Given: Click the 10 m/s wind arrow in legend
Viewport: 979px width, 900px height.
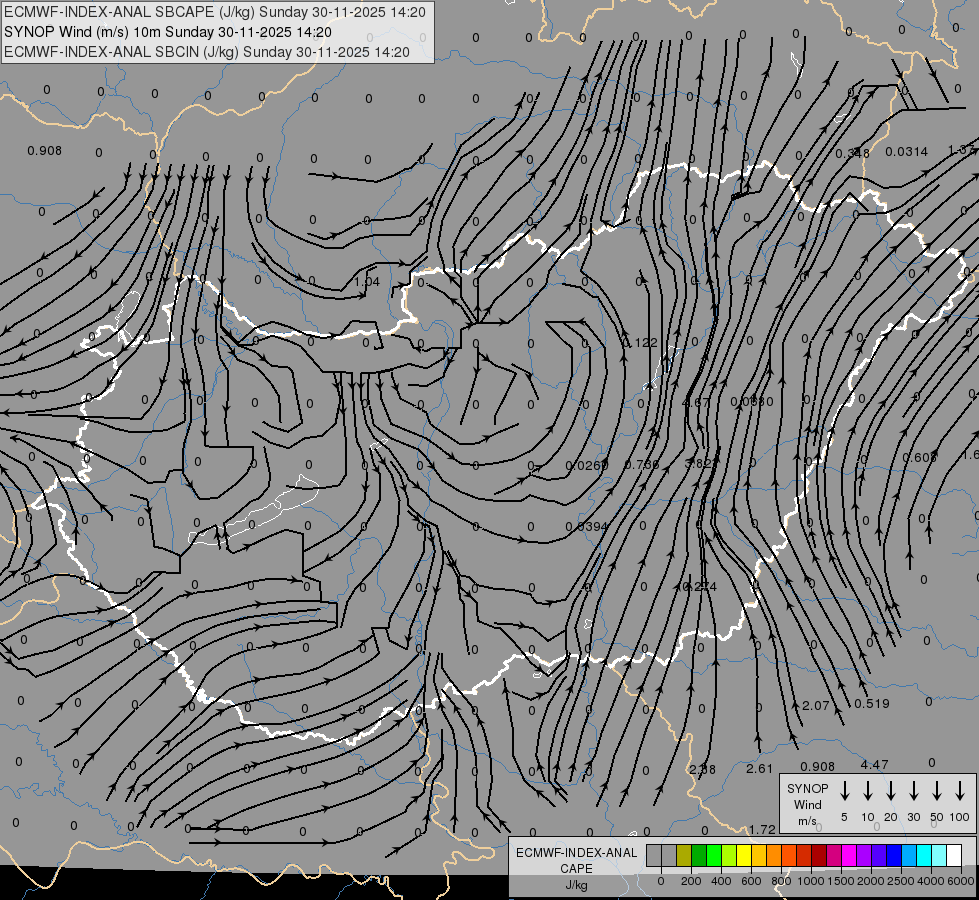Looking at the screenshot, I should tap(868, 791).
